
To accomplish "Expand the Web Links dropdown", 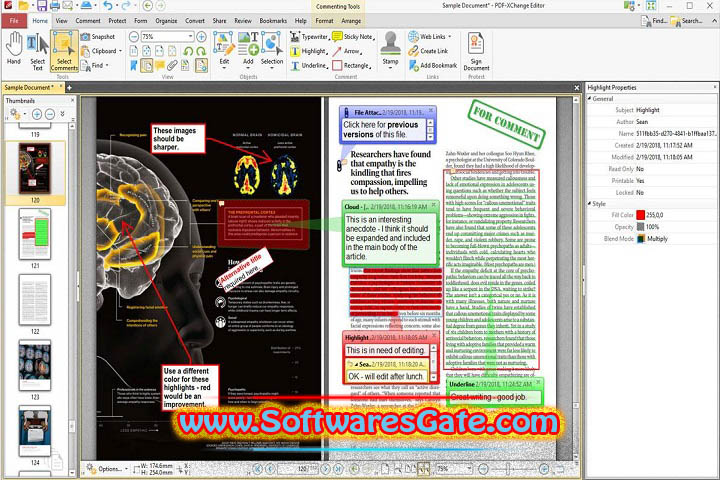I will pyautogui.click(x=450, y=37).
